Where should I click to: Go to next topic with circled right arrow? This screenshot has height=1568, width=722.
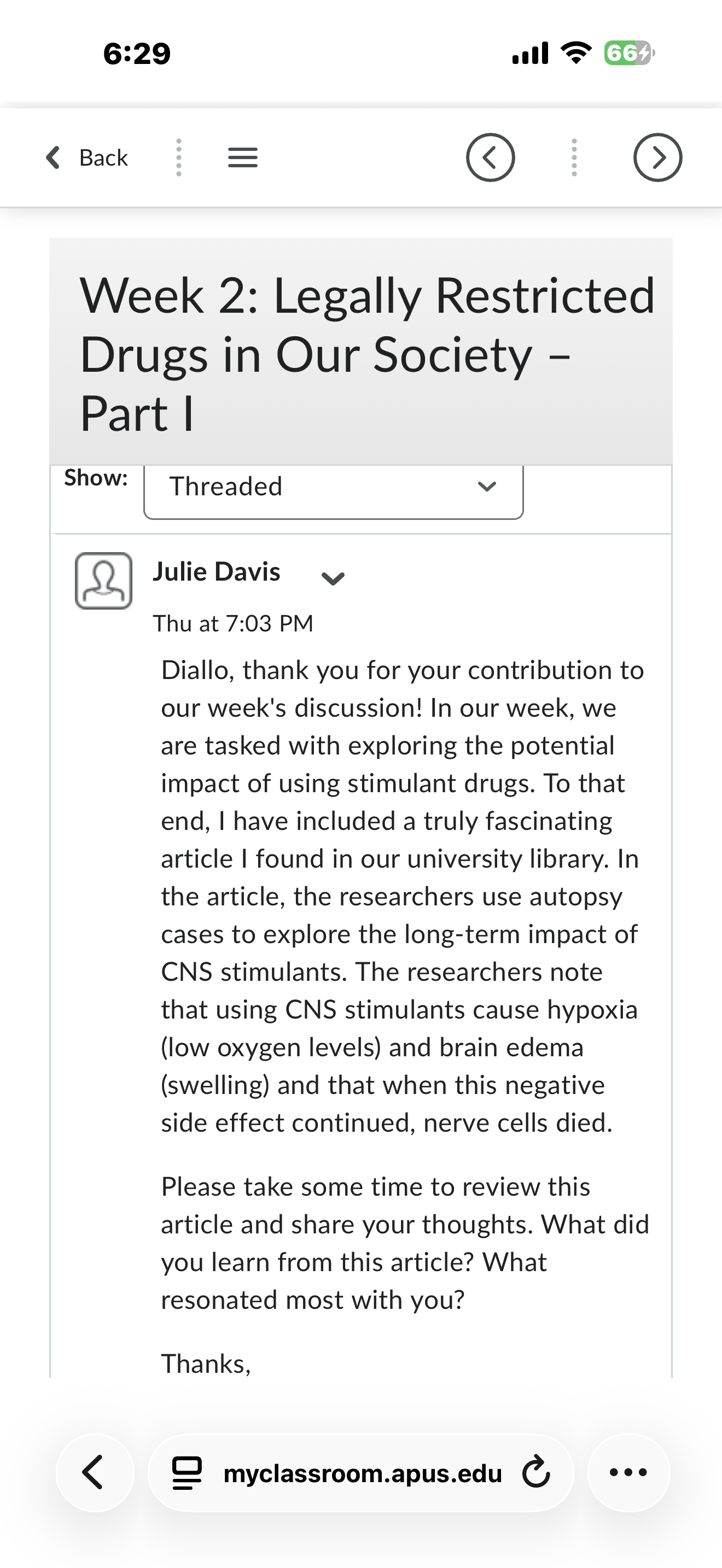[657, 157]
